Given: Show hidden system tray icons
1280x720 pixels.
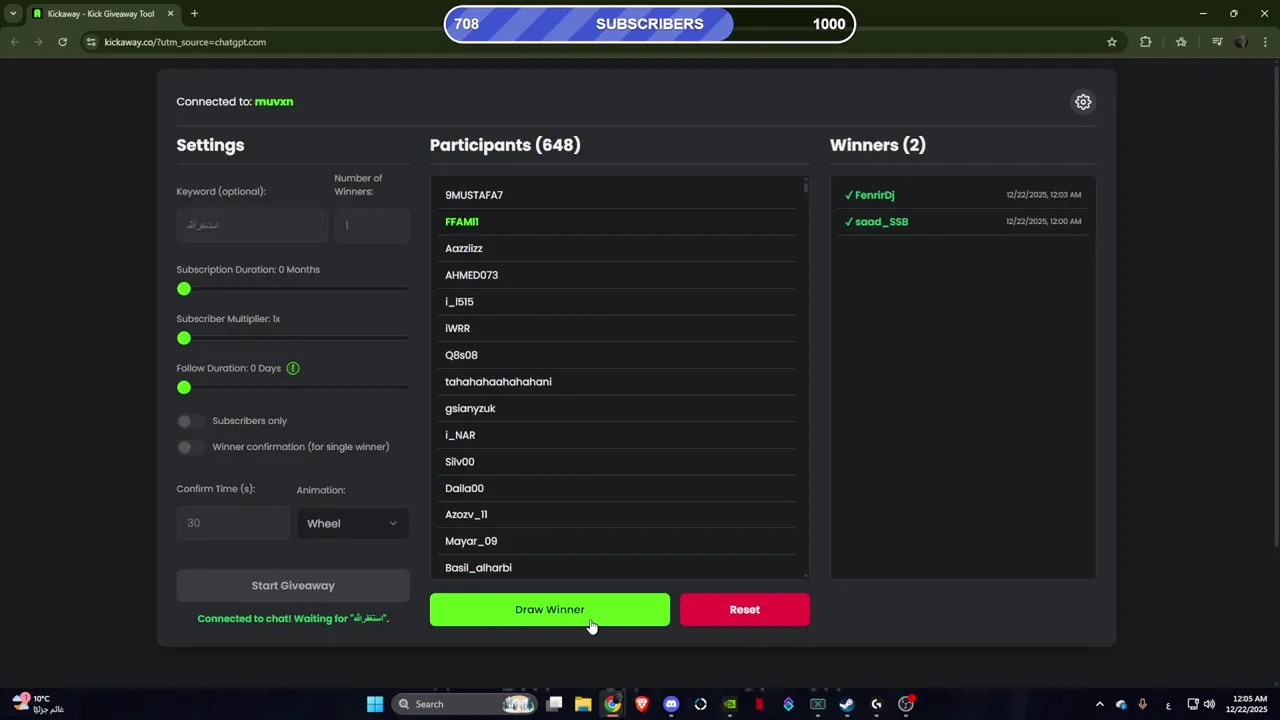Looking at the screenshot, I should click(x=1100, y=704).
